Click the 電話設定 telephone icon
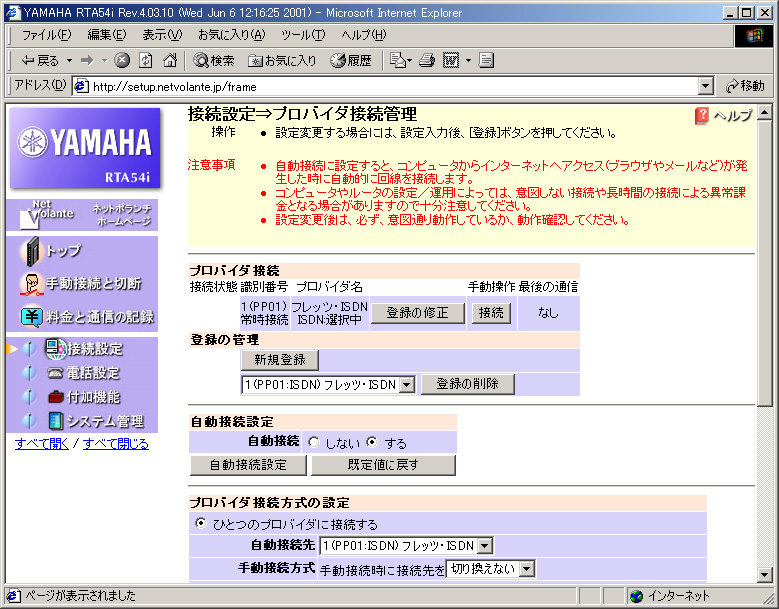 56,373
